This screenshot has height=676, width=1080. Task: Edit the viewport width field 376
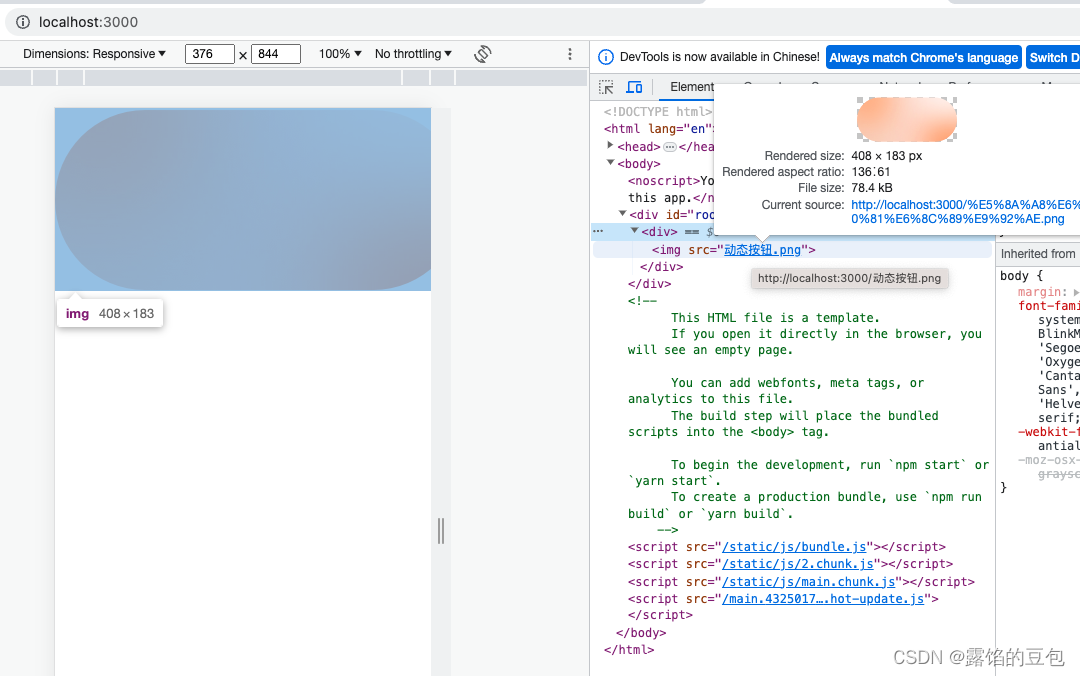coord(209,54)
